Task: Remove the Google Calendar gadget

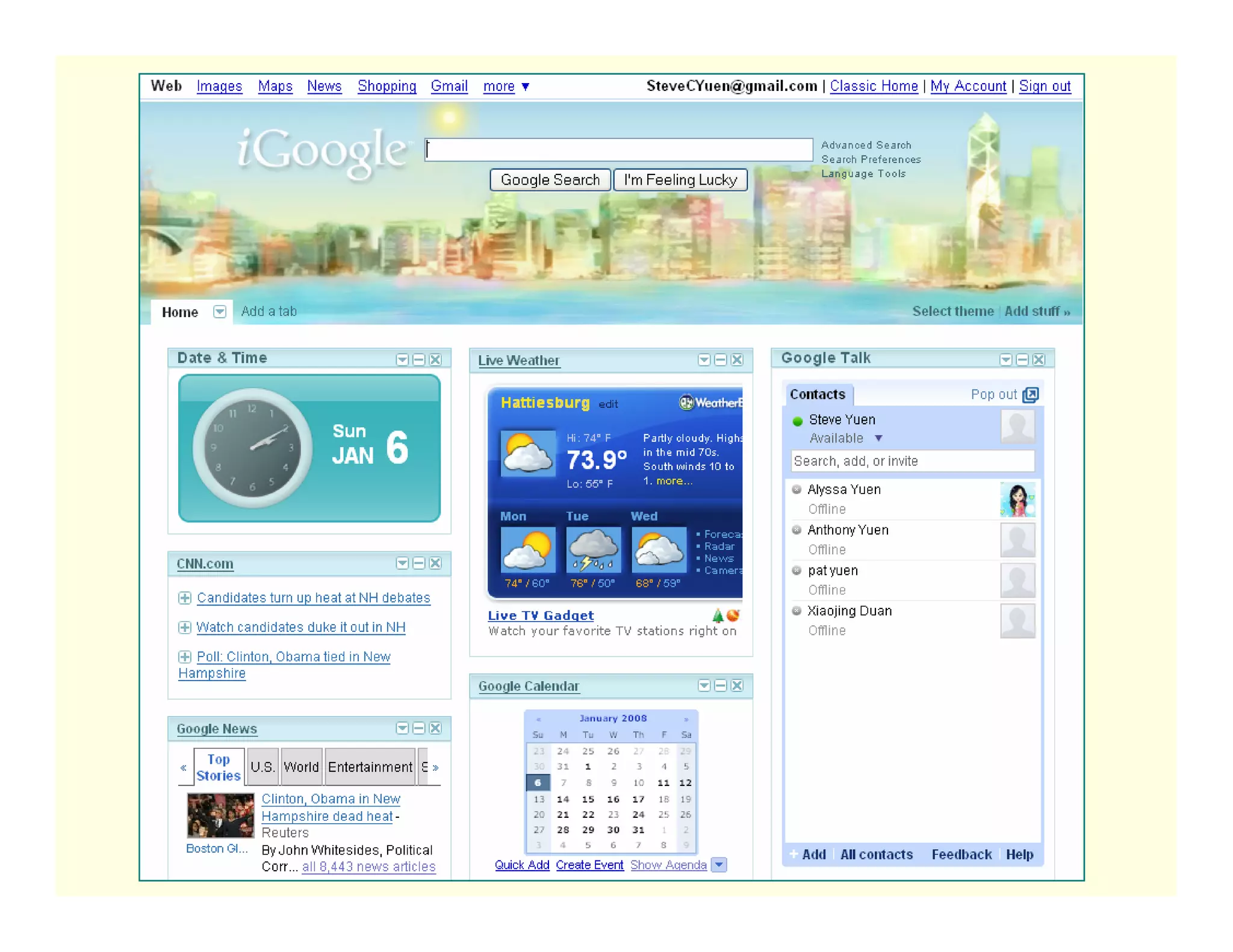Action: pos(737,685)
